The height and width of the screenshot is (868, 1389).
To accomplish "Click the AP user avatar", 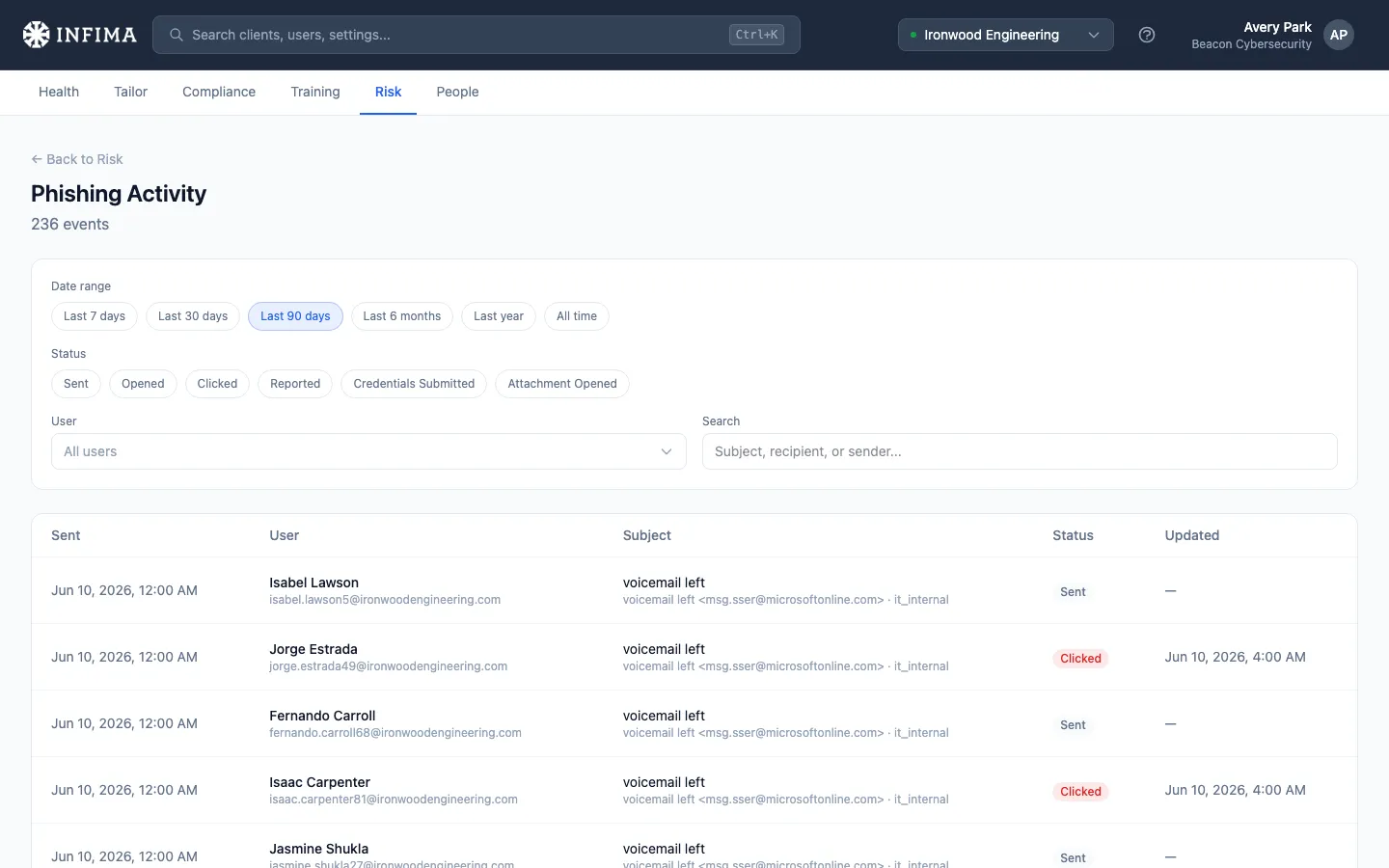I will 1338,35.
